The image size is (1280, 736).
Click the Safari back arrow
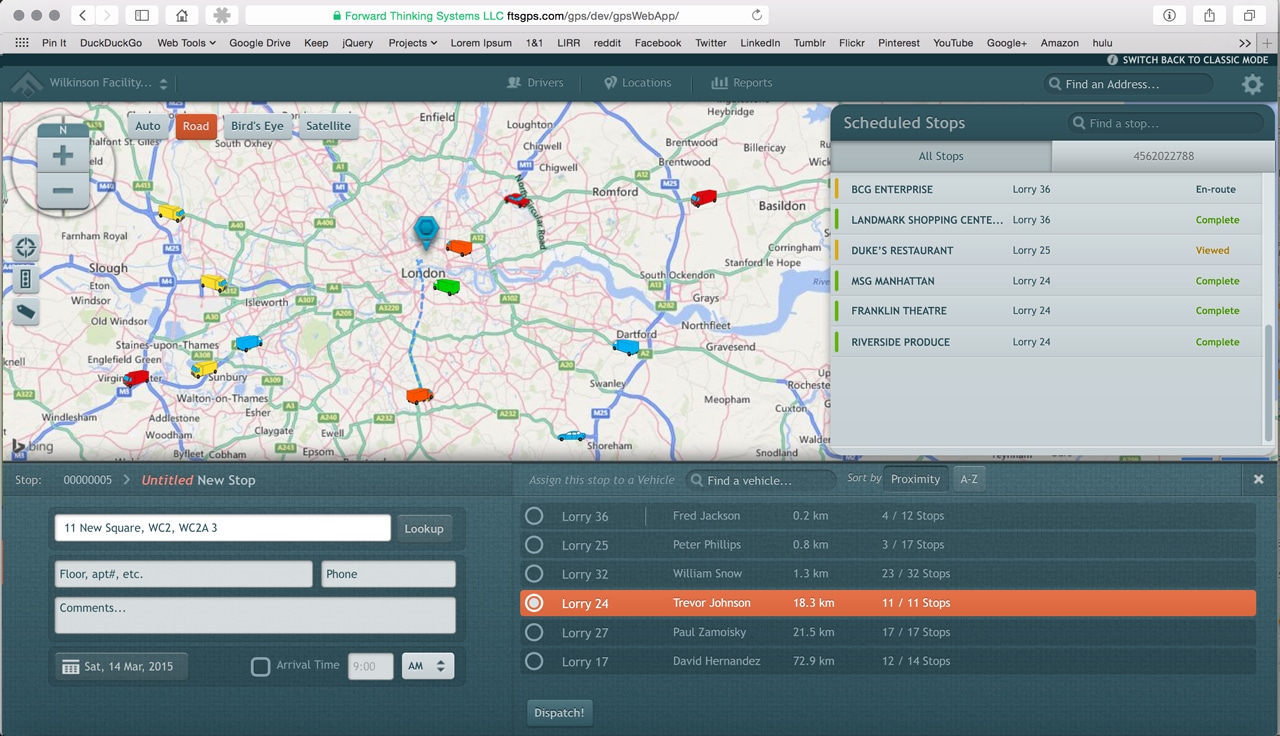click(82, 15)
